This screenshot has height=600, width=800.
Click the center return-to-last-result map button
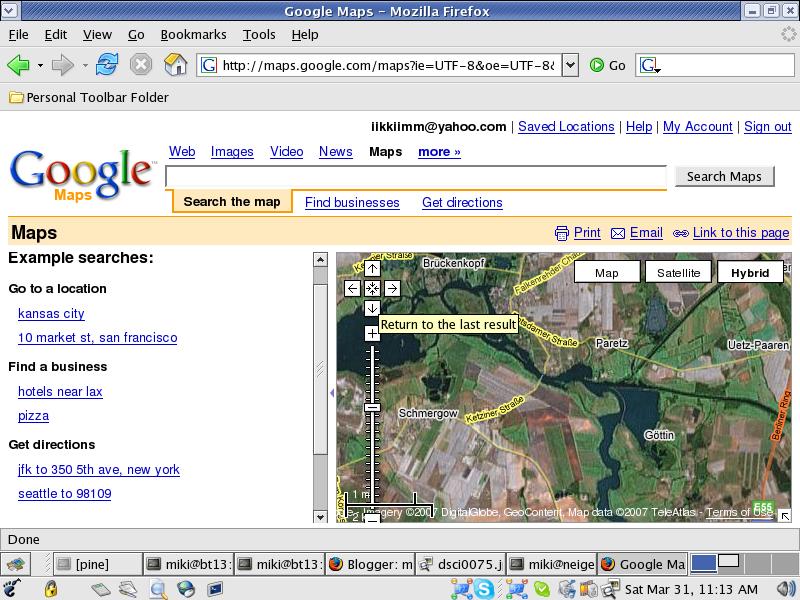pyautogui.click(x=372, y=288)
